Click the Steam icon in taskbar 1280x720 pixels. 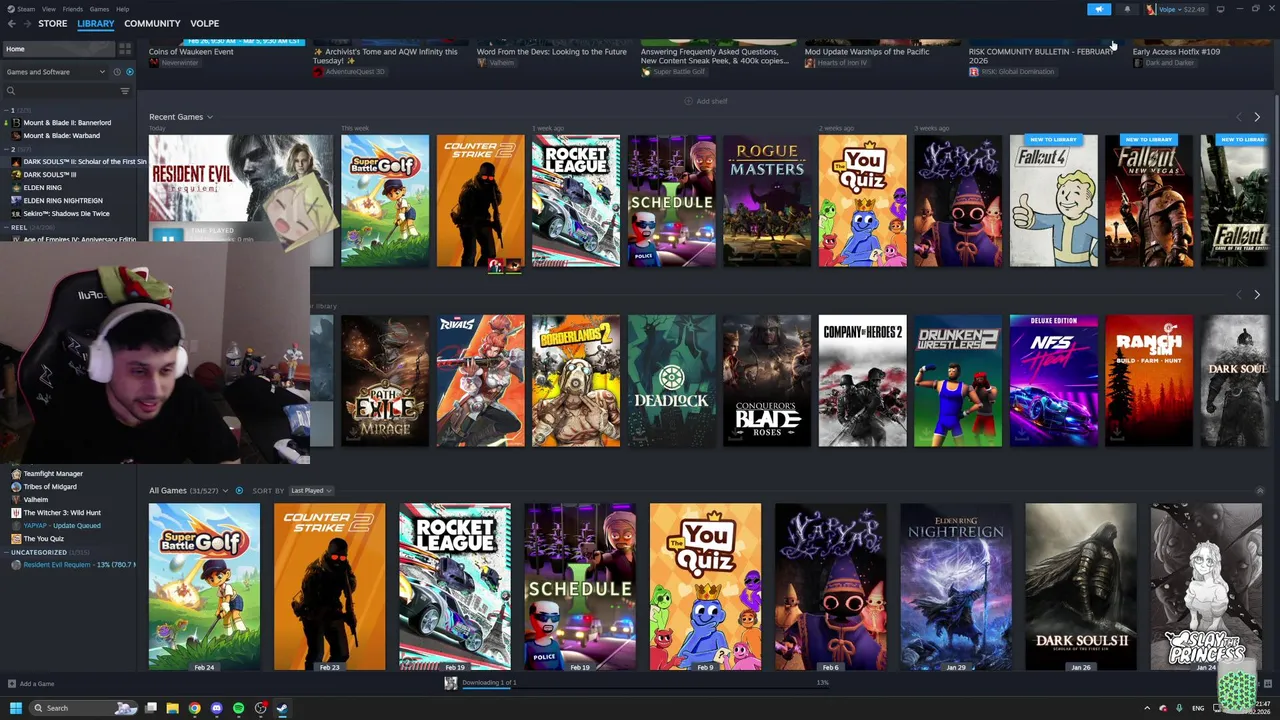[x=282, y=708]
